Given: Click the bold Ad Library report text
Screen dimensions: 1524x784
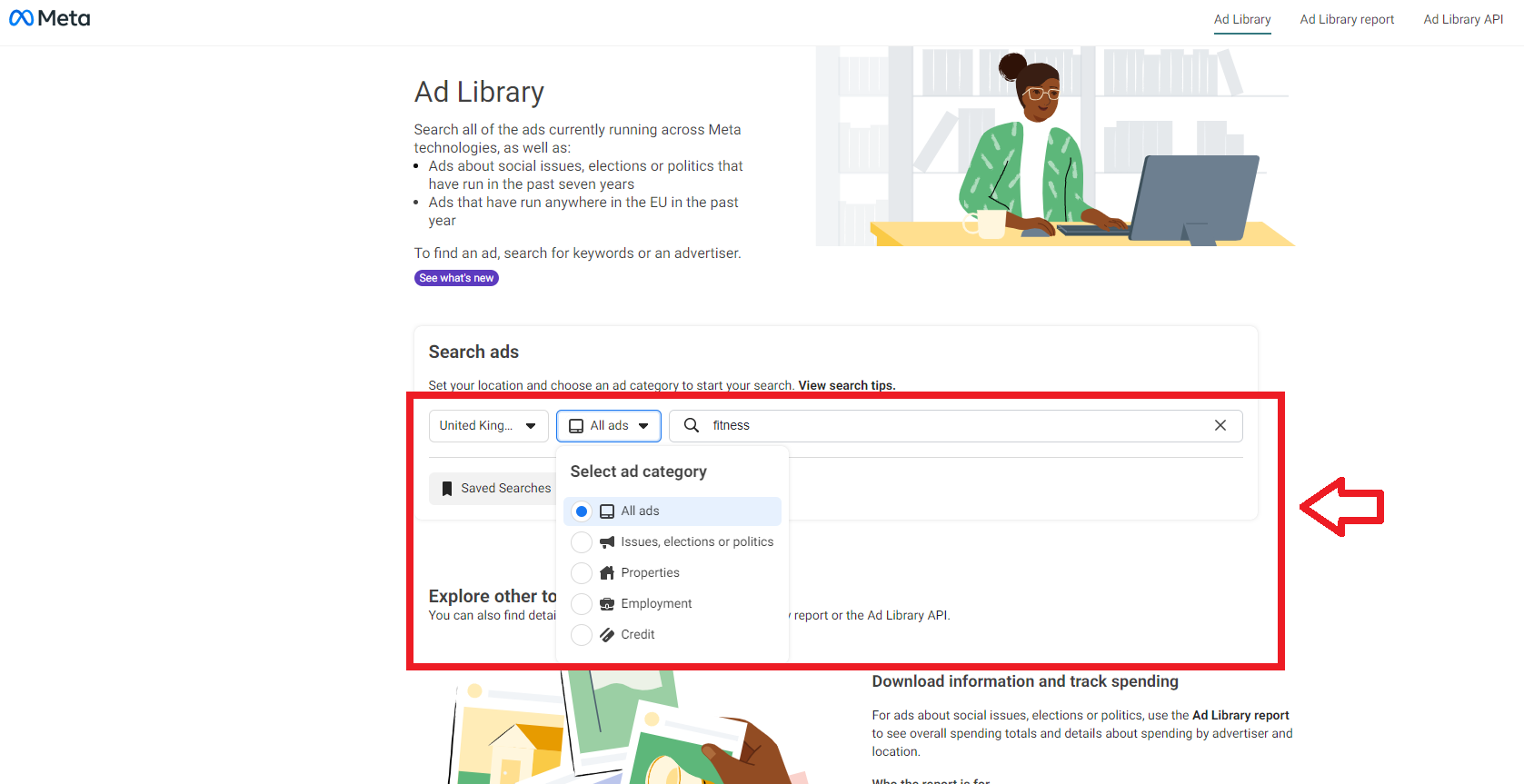Looking at the screenshot, I should click(x=1240, y=715).
